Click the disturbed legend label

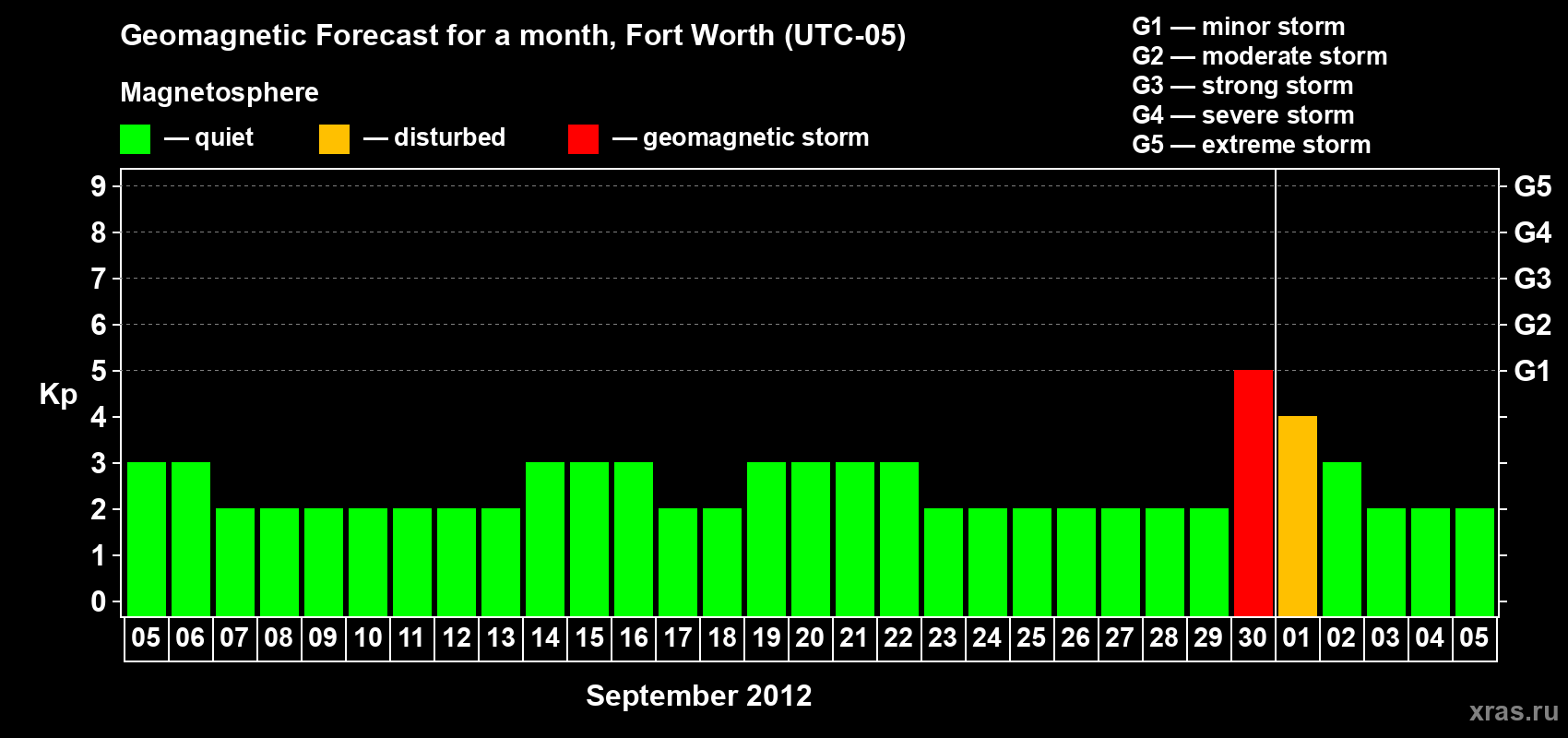point(449,137)
